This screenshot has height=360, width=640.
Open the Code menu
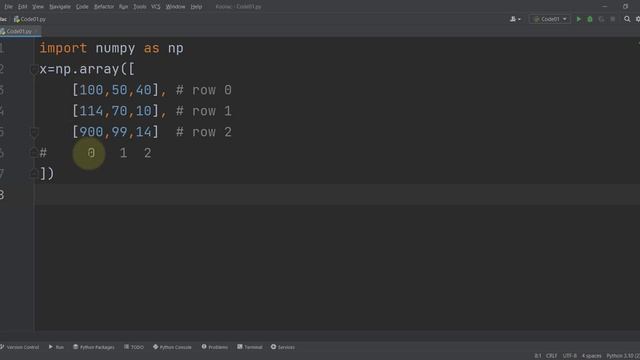coord(82,7)
